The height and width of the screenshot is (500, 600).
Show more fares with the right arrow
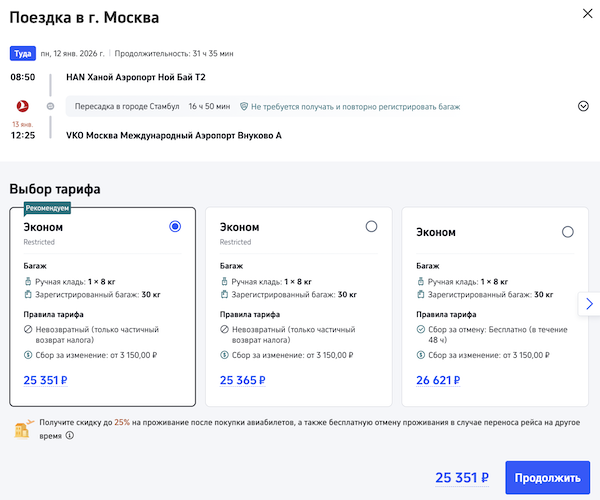[x=588, y=304]
